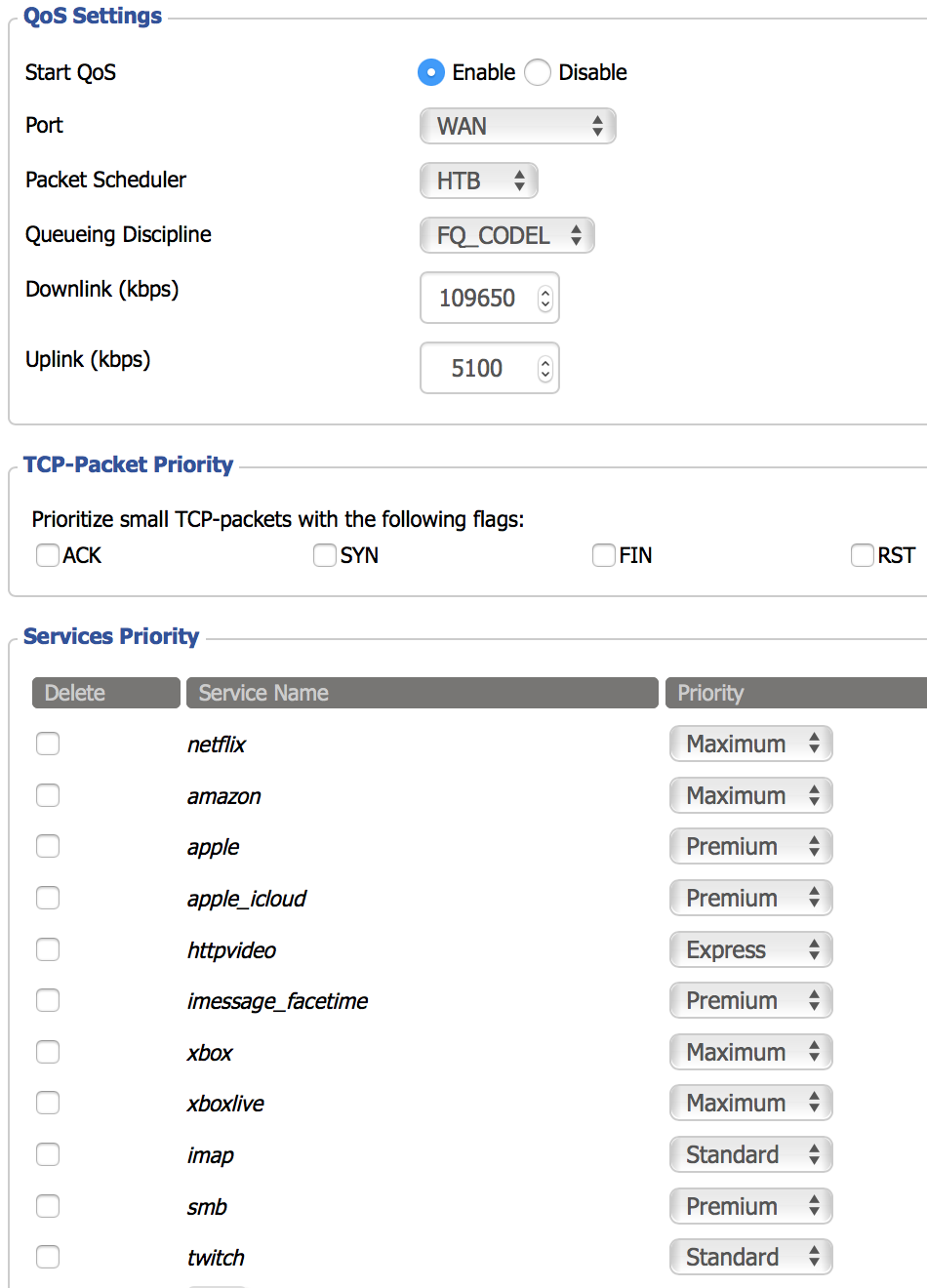
Task: Click the Downlink kbps input field
Action: pyautogui.click(x=478, y=298)
